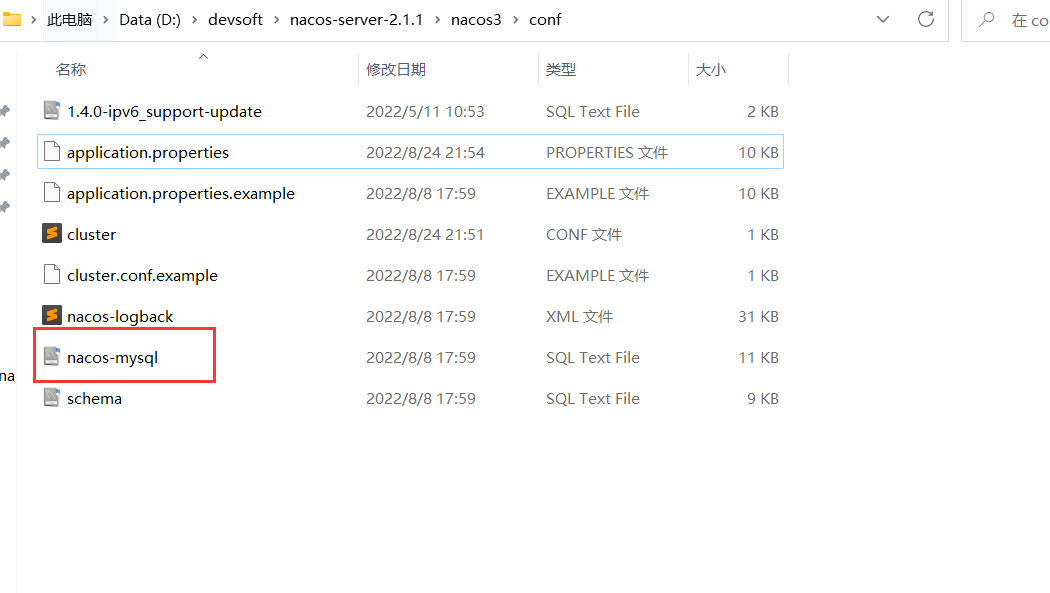Click the cluster.conf.example file icon
Viewport: 1050px width, 593px height.
(x=52, y=274)
